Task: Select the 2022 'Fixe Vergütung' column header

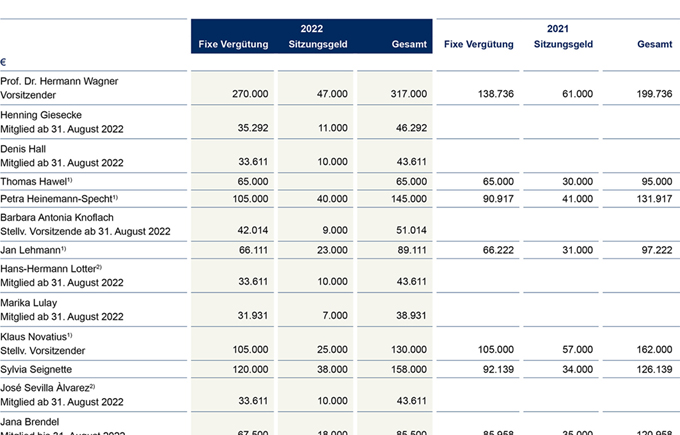Action: click(233, 44)
